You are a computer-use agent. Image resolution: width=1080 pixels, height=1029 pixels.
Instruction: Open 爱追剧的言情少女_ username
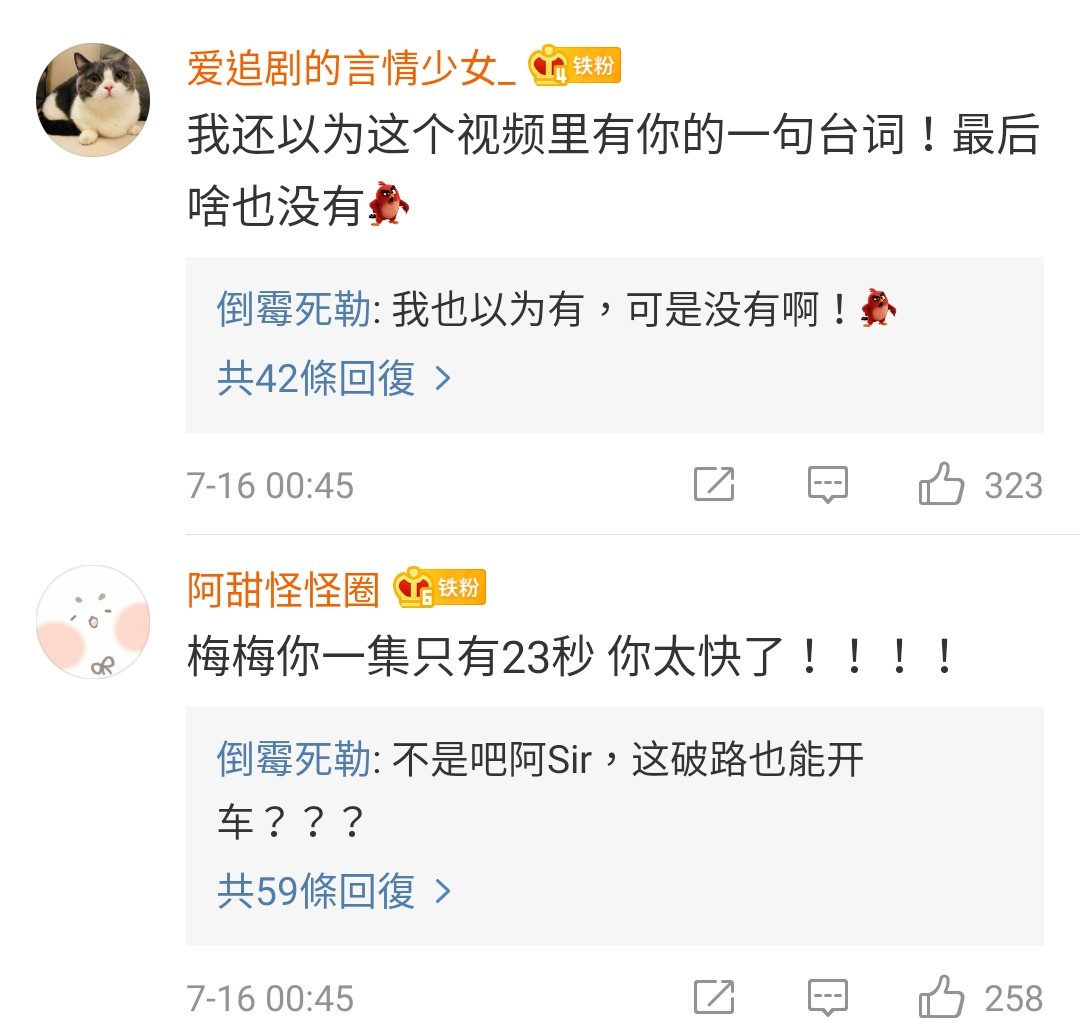click(x=351, y=68)
